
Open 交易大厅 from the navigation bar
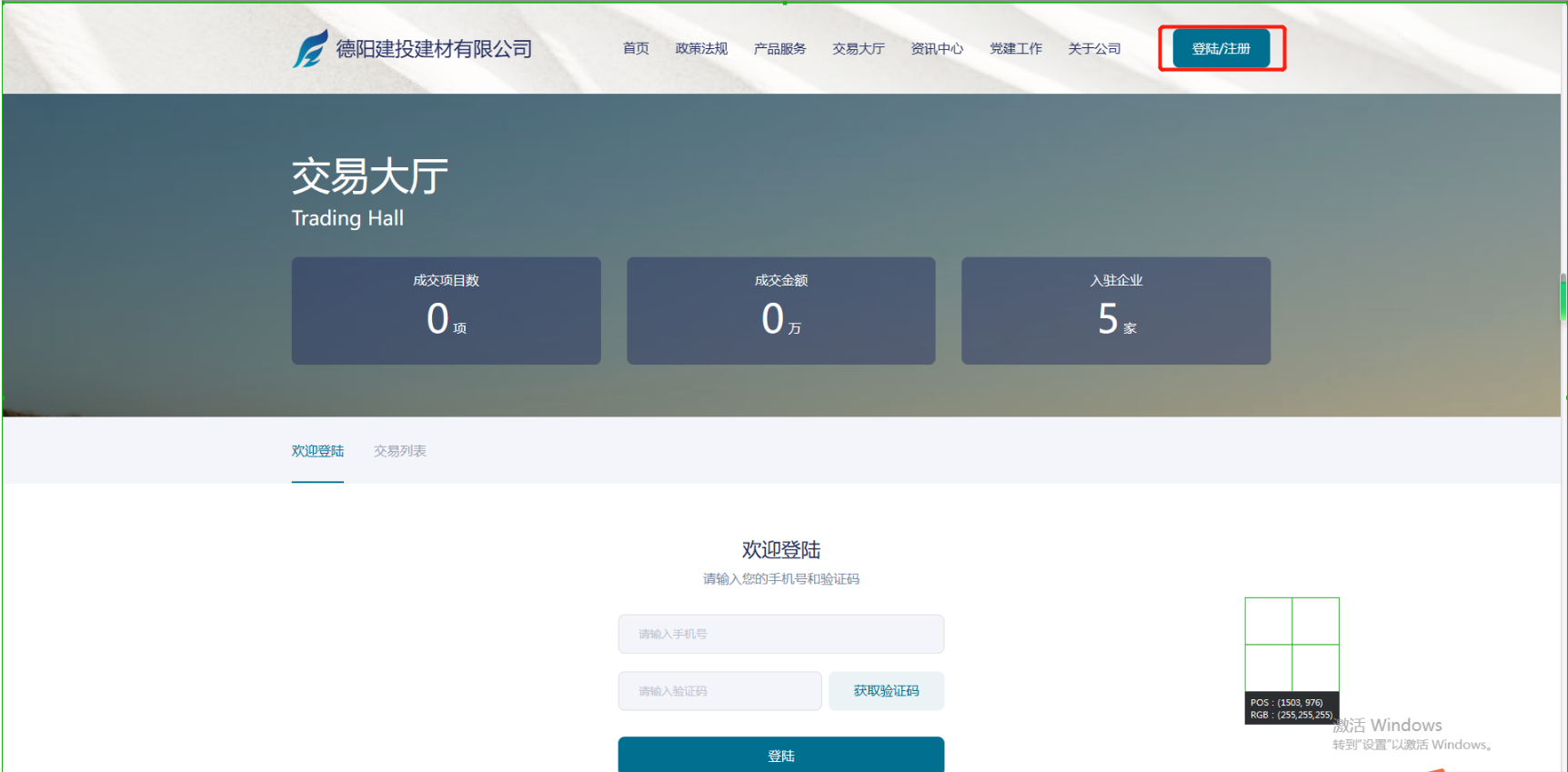pyautogui.click(x=858, y=49)
